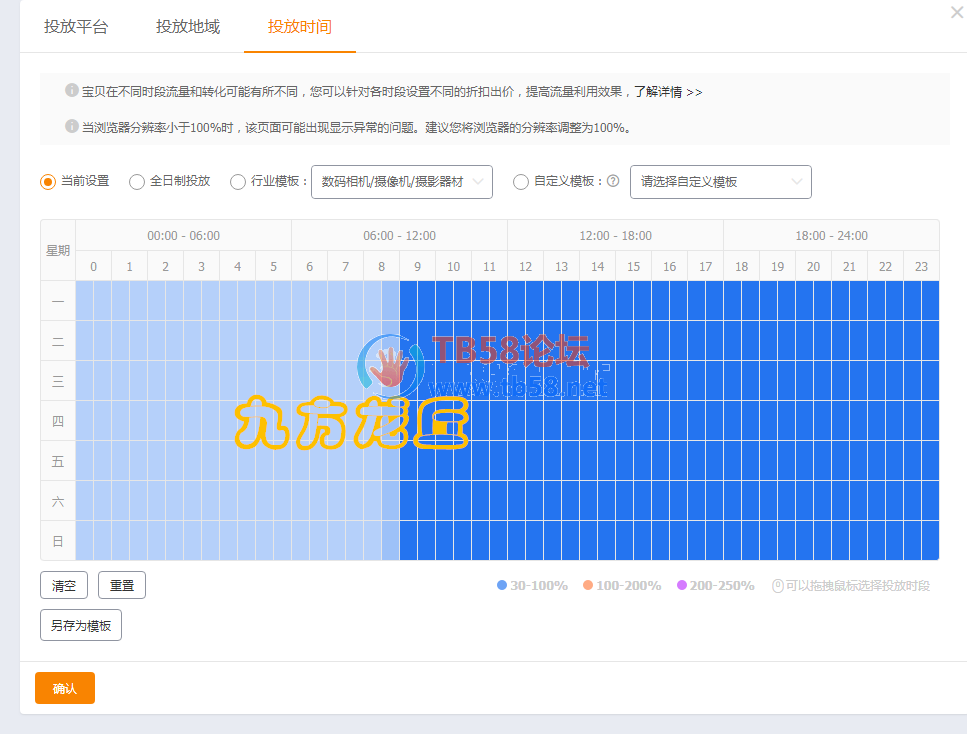This screenshot has width=967, height=734.
Task: Confirm settings with the orange 确认 button
Action: (x=65, y=688)
